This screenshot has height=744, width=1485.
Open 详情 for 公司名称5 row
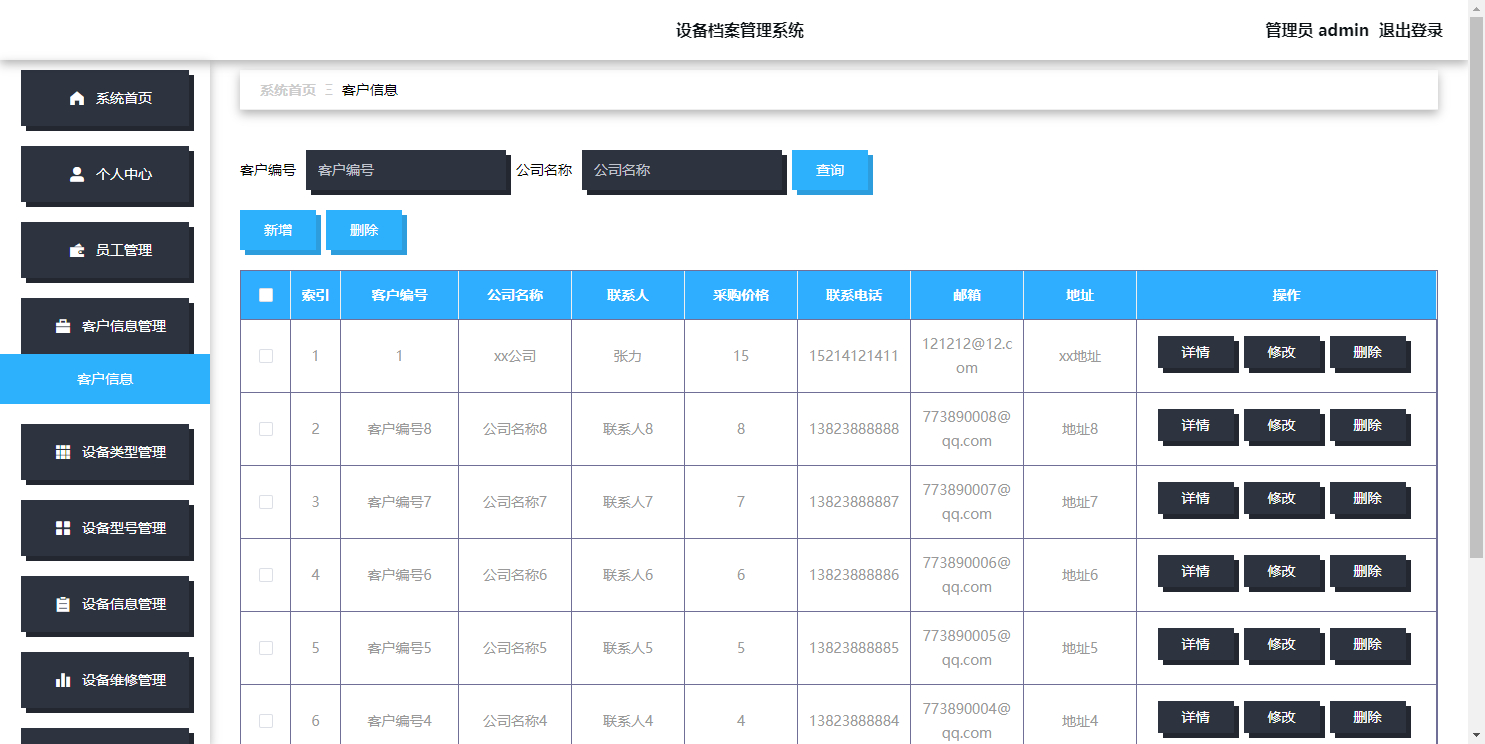pyautogui.click(x=1196, y=644)
